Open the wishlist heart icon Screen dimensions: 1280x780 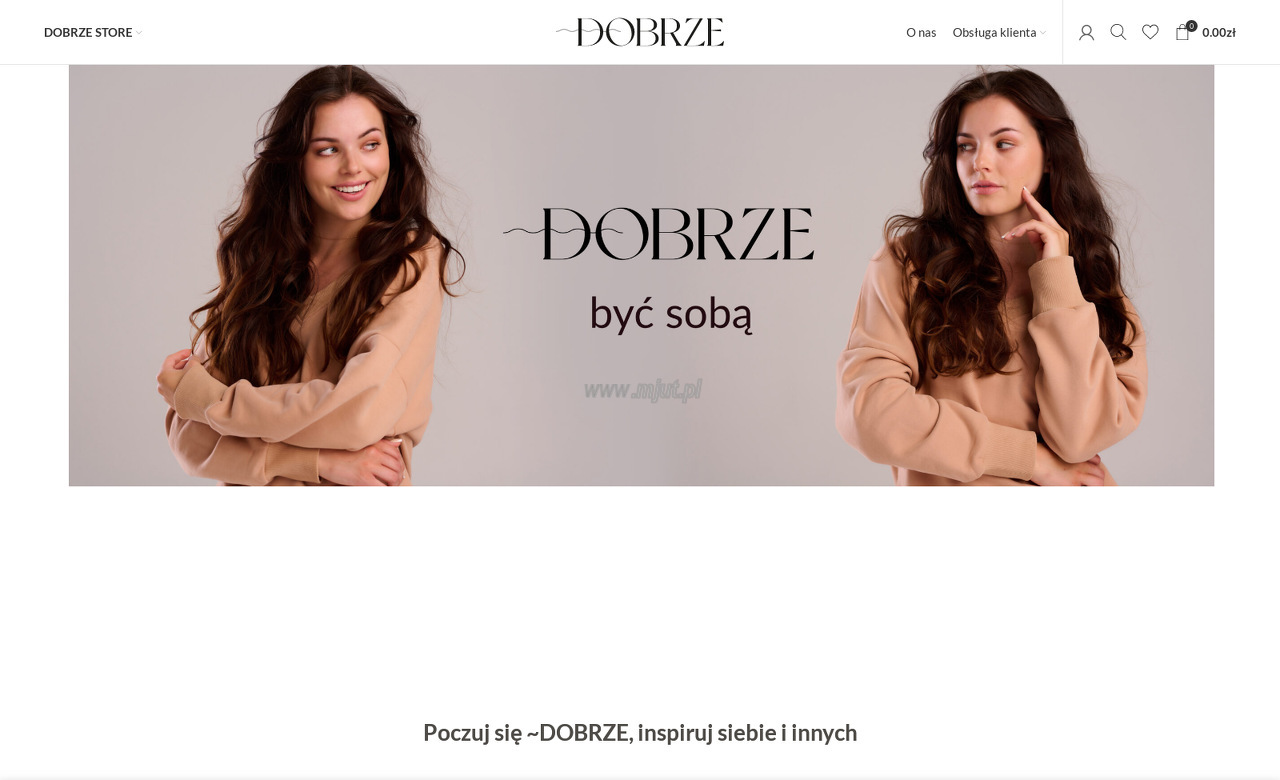(1150, 32)
